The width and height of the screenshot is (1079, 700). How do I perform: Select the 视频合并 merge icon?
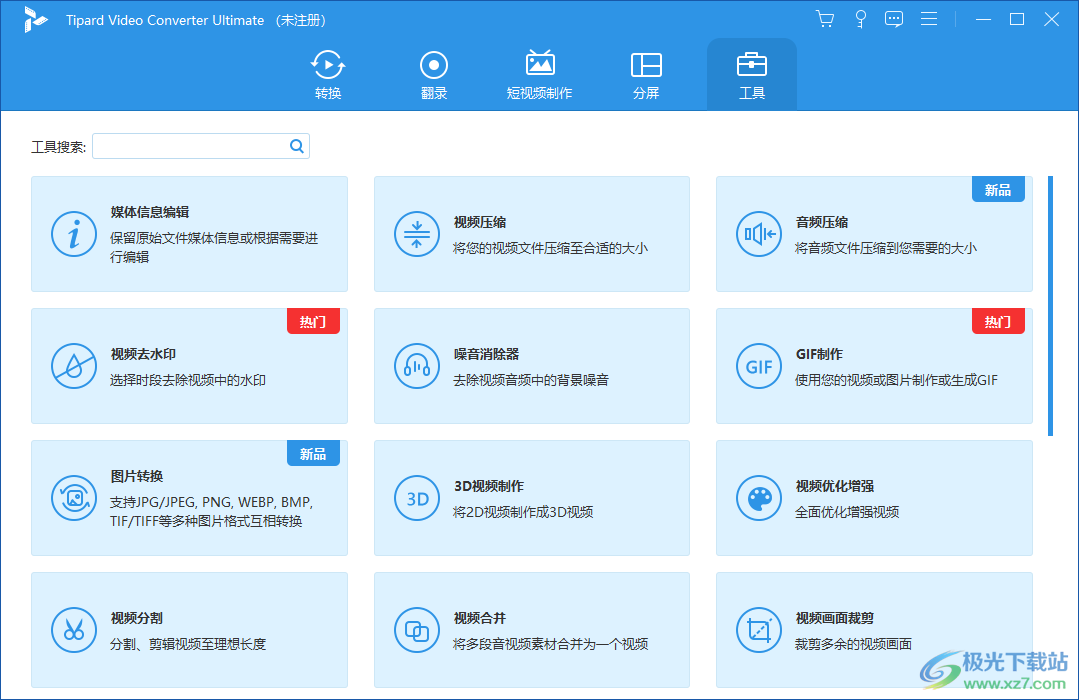click(x=417, y=630)
